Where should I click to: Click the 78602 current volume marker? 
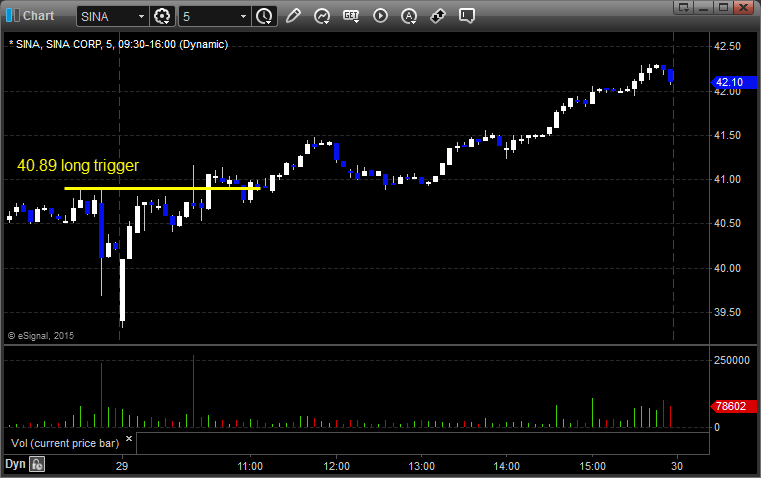point(733,406)
